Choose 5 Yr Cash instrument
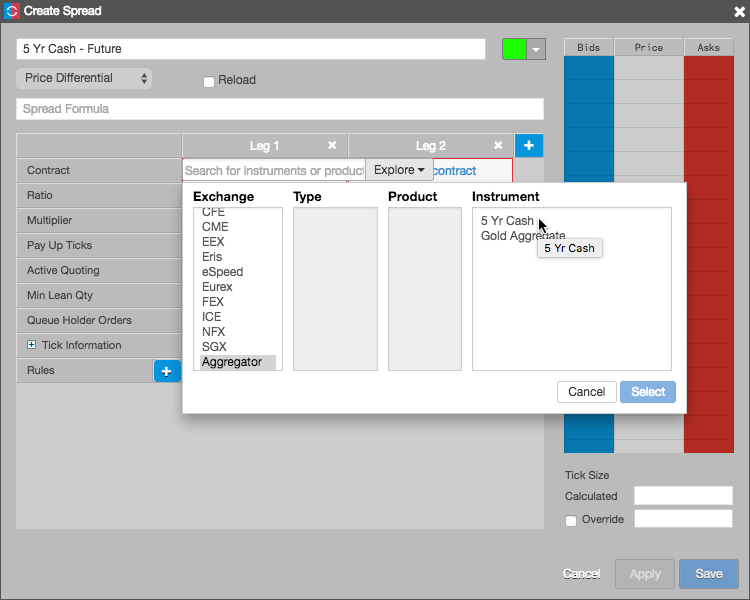The width and height of the screenshot is (750, 600). [x=507, y=221]
